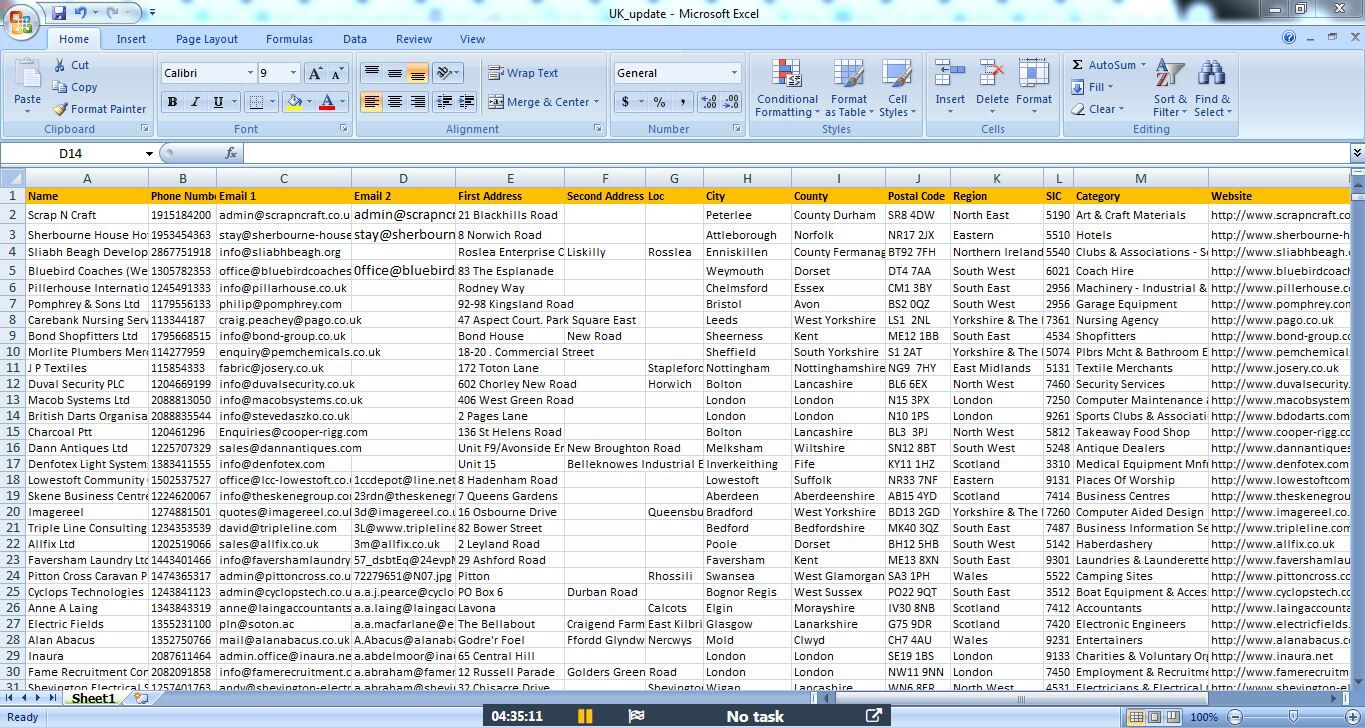The image size is (1365, 728).
Task: Cut the selected cells
Action: click(x=70, y=65)
